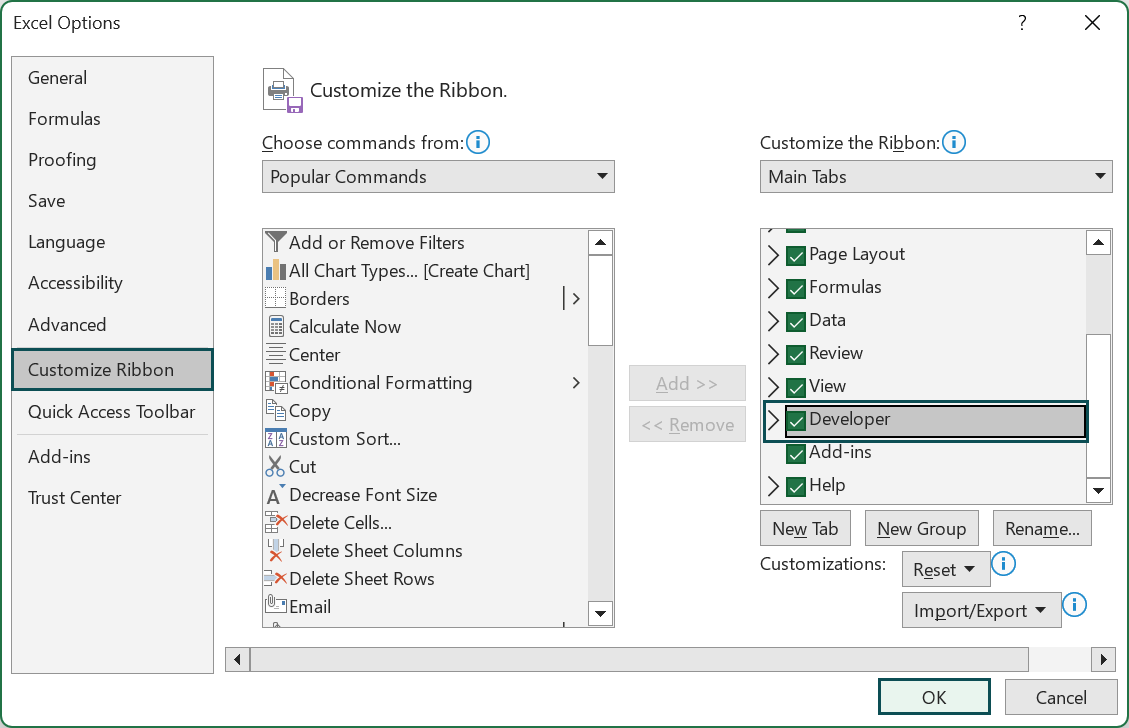Click the Delete Sheet Columns icon
The width and height of the screenshot is (1129, 728).
click(x=275, y=551)
